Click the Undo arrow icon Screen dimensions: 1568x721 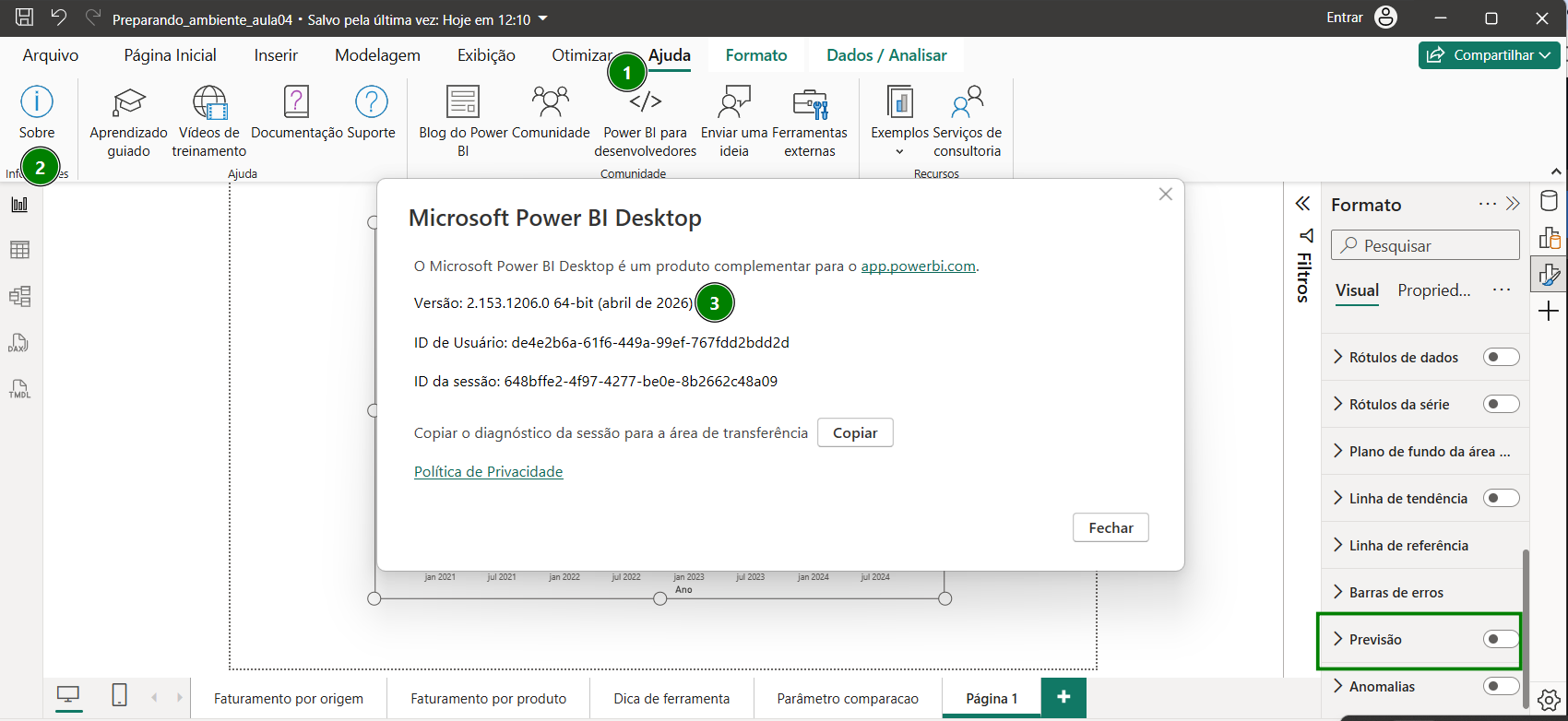coord(58,18)
